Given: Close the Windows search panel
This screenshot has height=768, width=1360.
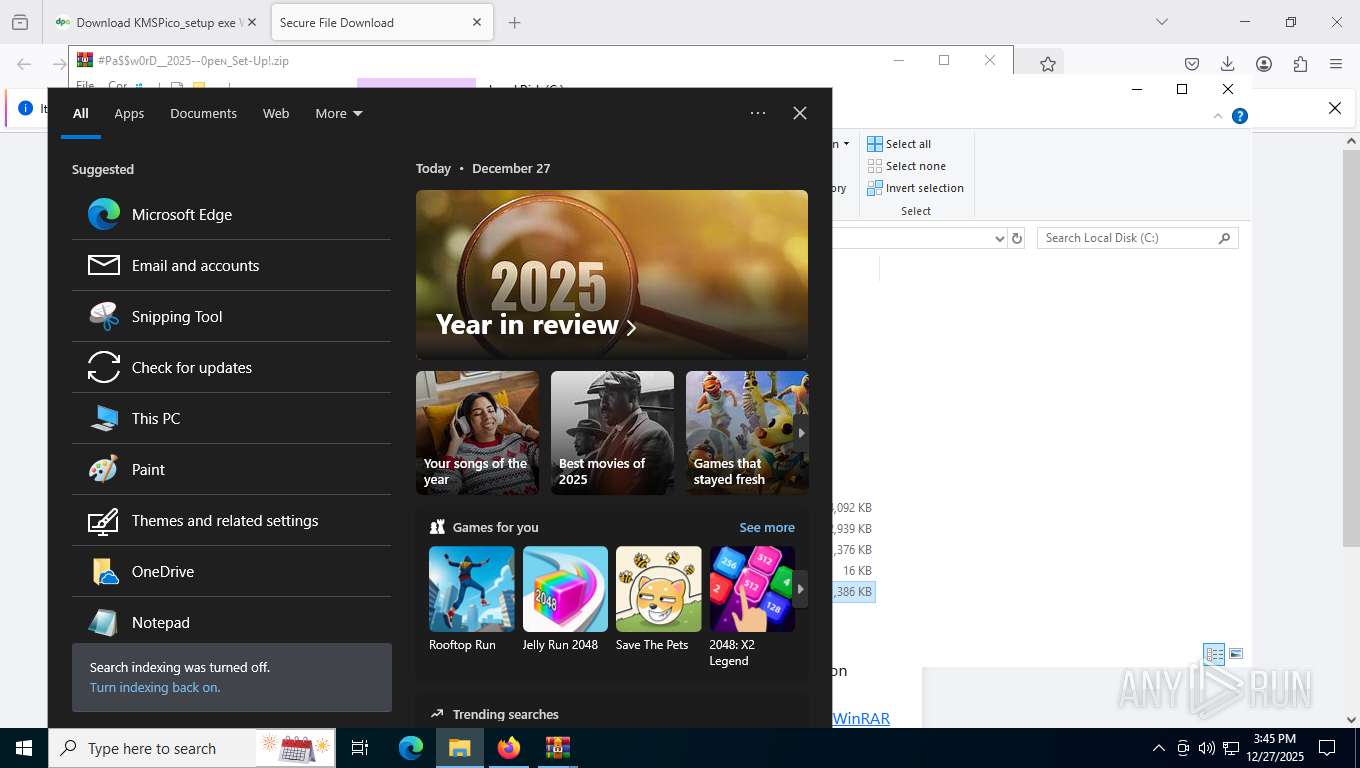Looking at the screenshot, I should click(800, 113).
